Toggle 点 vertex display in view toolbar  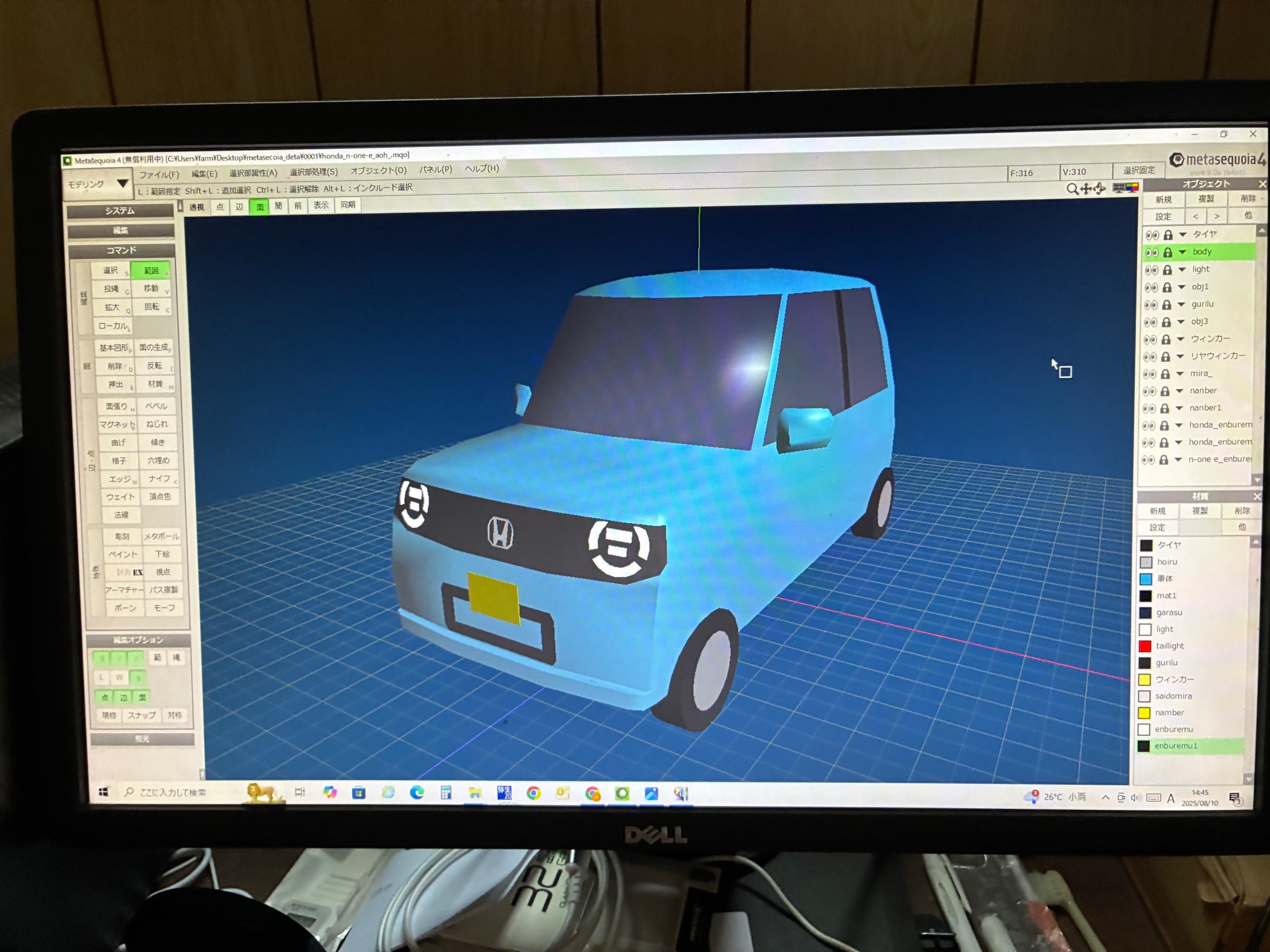[x=220, y=207]
